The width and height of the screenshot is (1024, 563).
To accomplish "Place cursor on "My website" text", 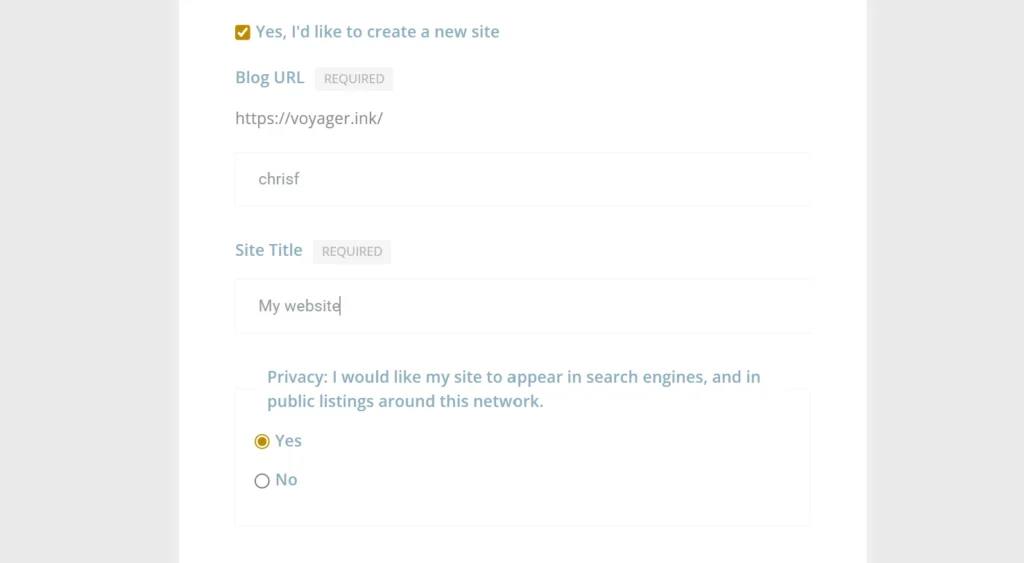I will click(x=299, y=306).
